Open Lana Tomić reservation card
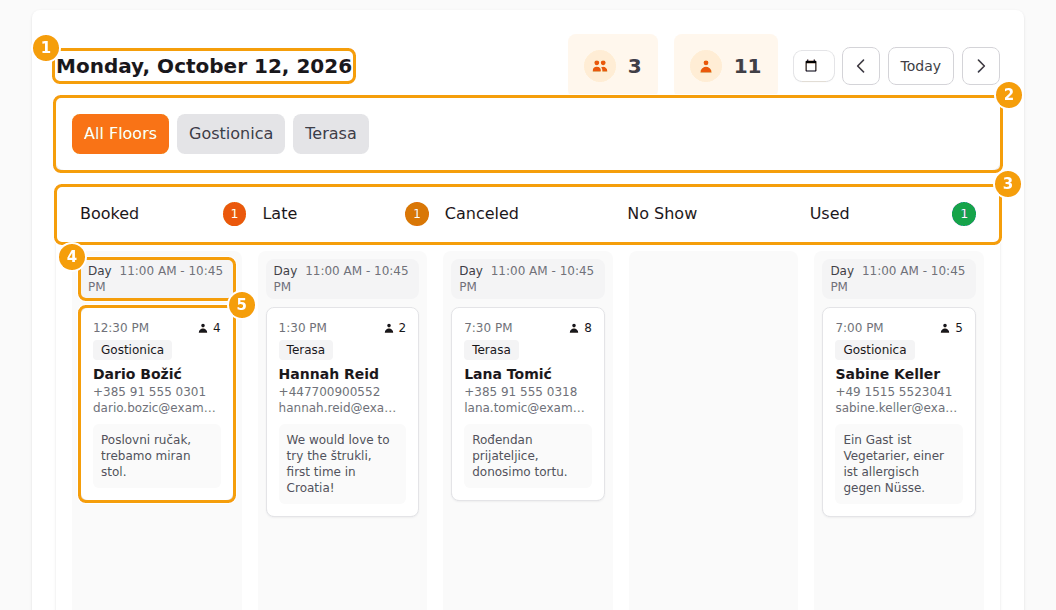This screenshot has width=1056, height=610. (528, 404)
